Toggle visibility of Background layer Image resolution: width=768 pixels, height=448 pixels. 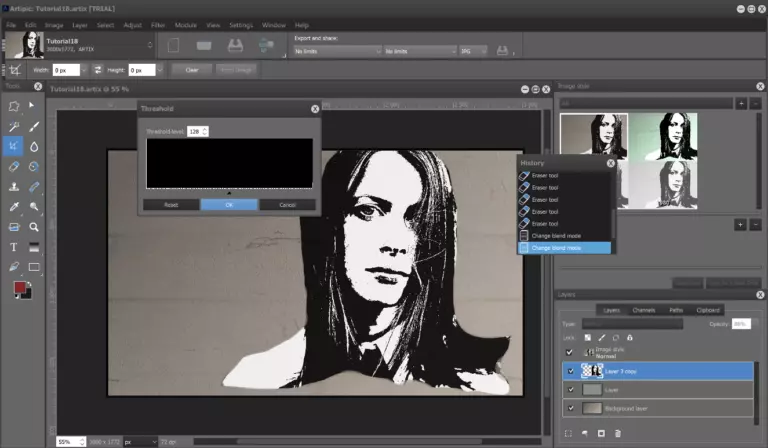tap(570, 408)
